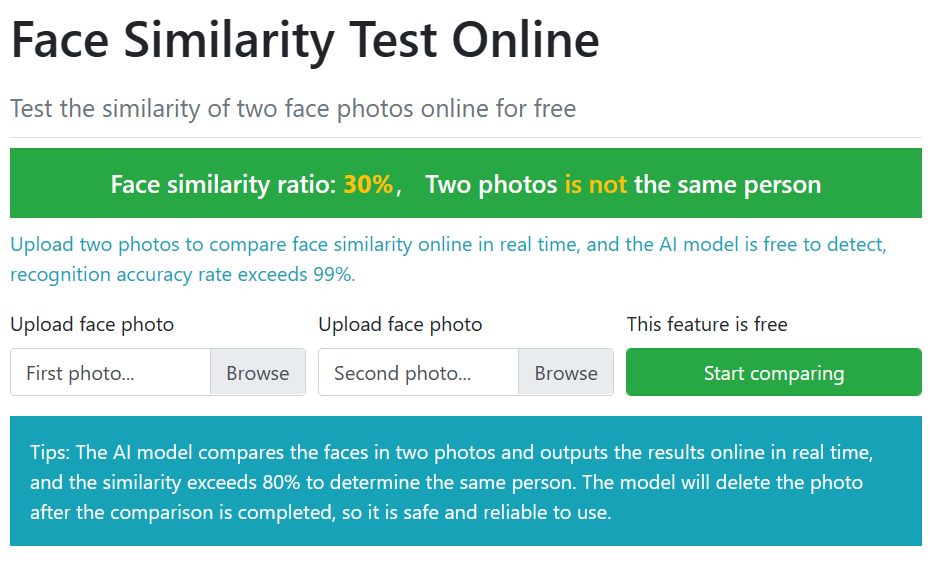Image resolution: width=935 pixels, height=563 pixels.
Task: Click the "Two photos" text in green banner
Action: (491, 184)
